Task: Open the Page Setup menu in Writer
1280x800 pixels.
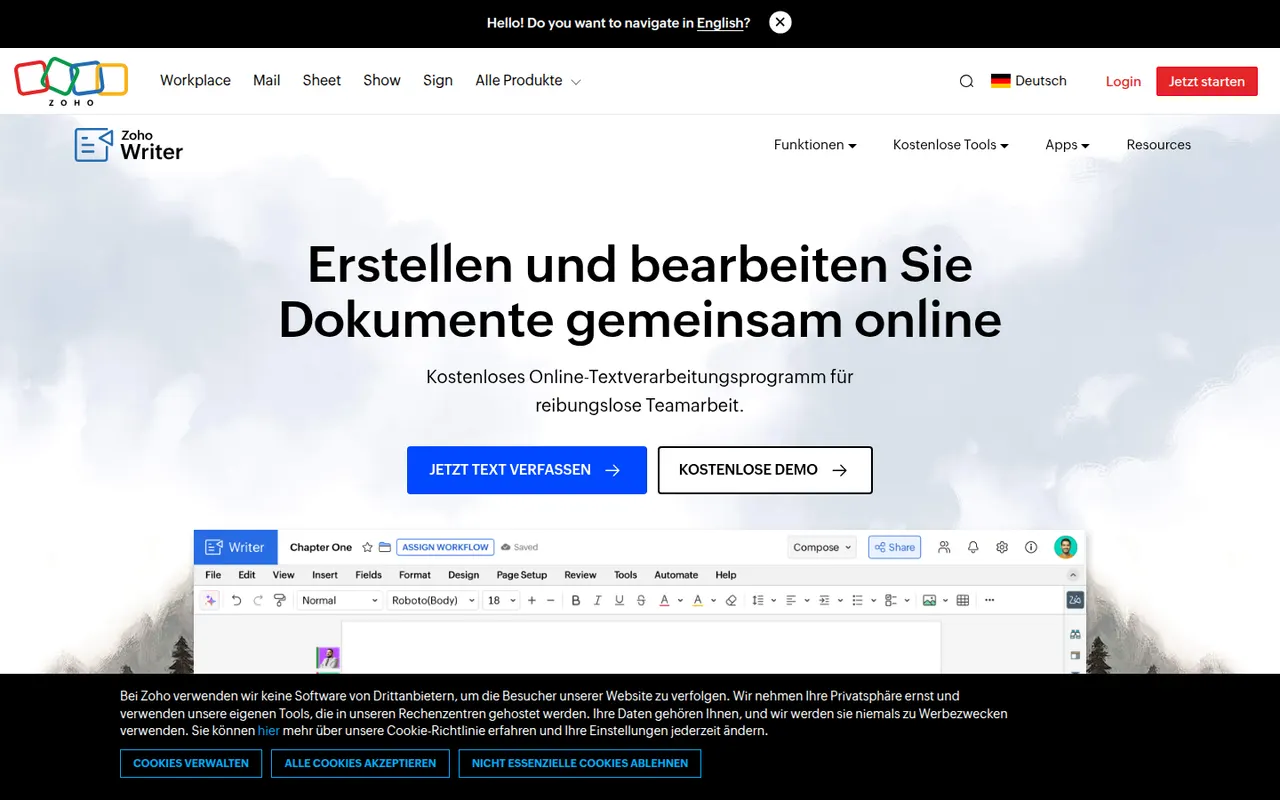Action: (x=522, y=575)
